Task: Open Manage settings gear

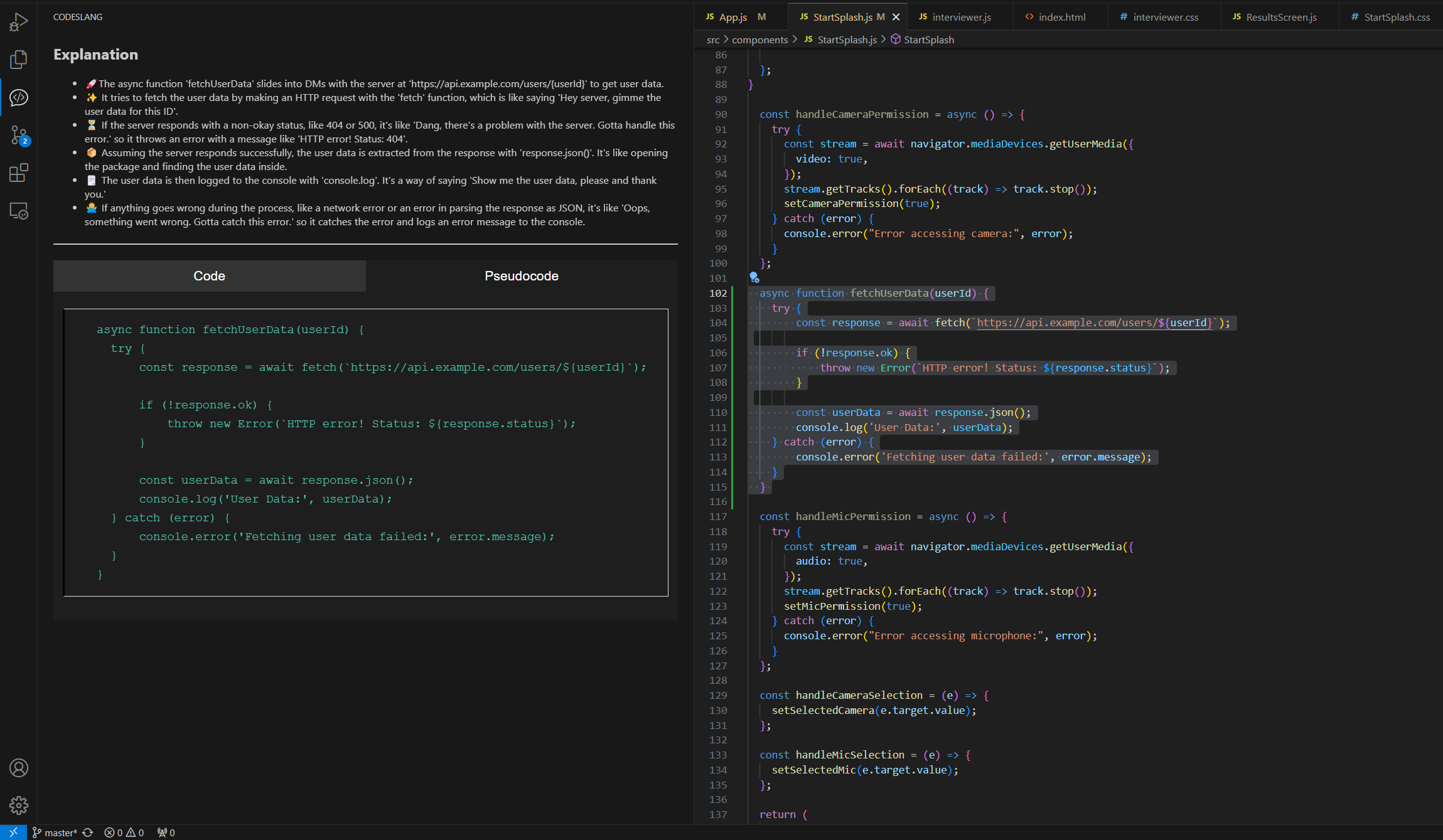Action: (18, 805)
